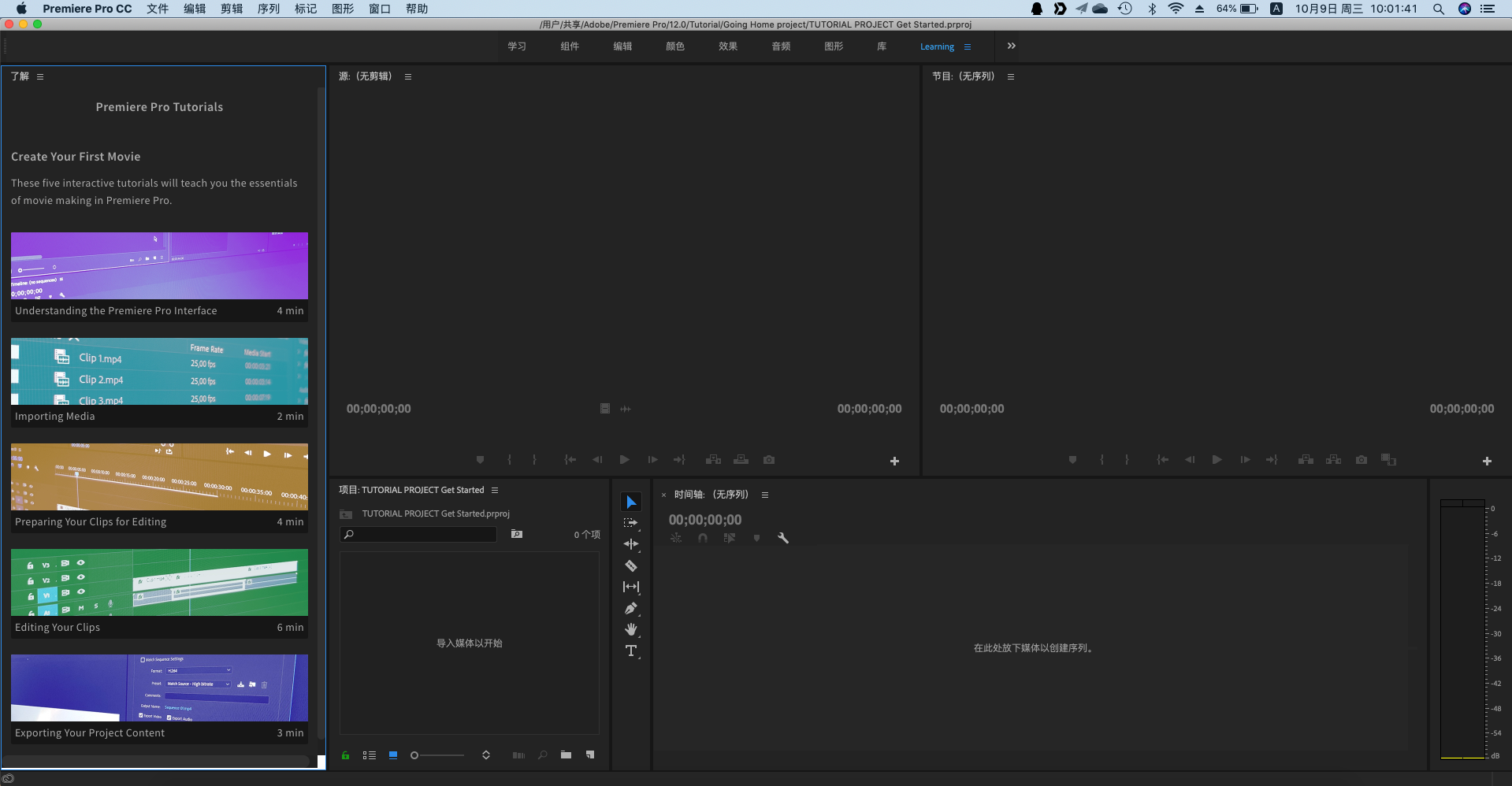Open Program monitor button editor plus

(x=1486, y=461)
